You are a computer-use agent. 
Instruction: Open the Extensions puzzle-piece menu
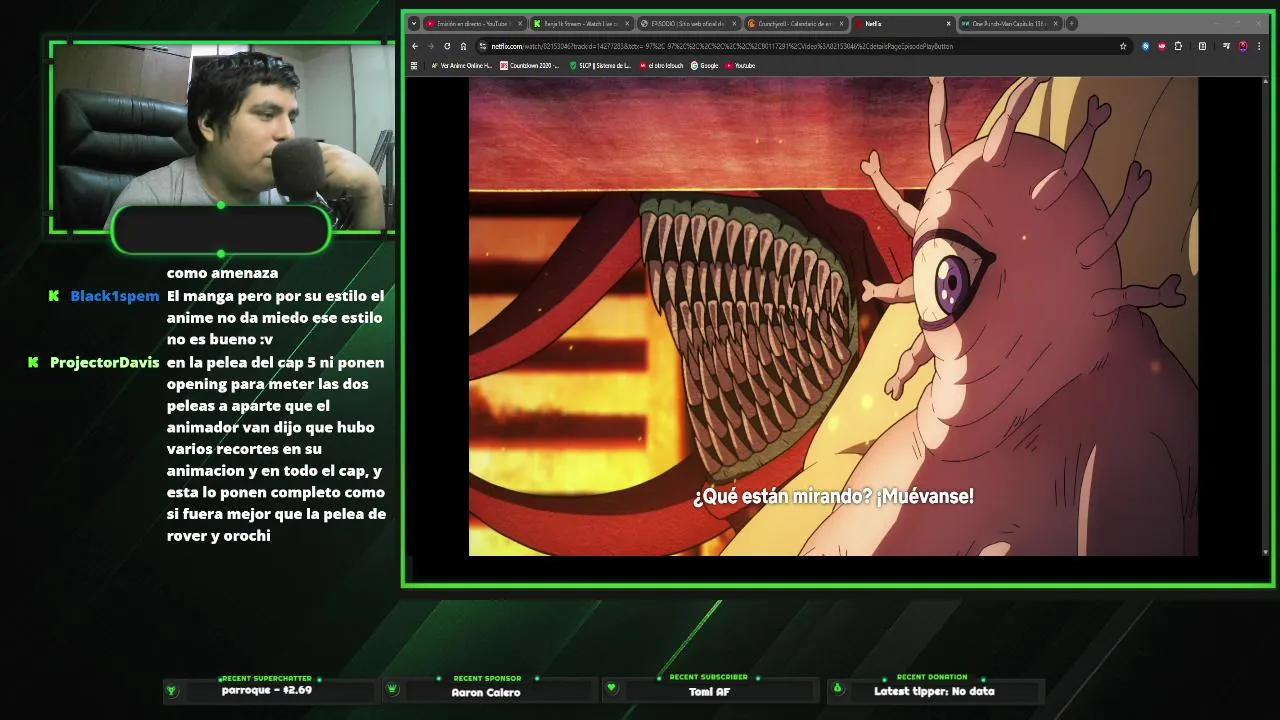[1178, 46]
